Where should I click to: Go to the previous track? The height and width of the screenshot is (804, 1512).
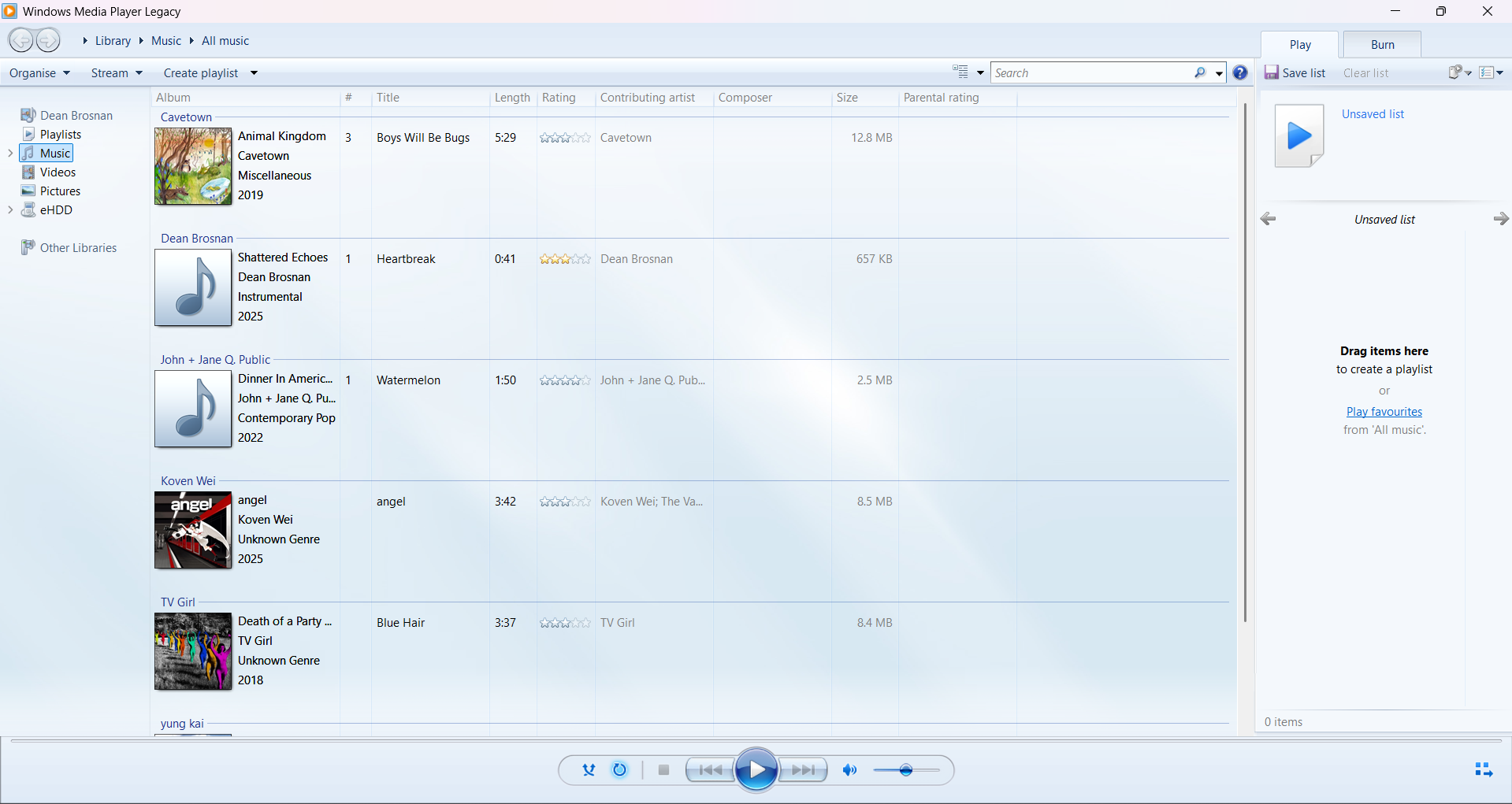[709, 770]
